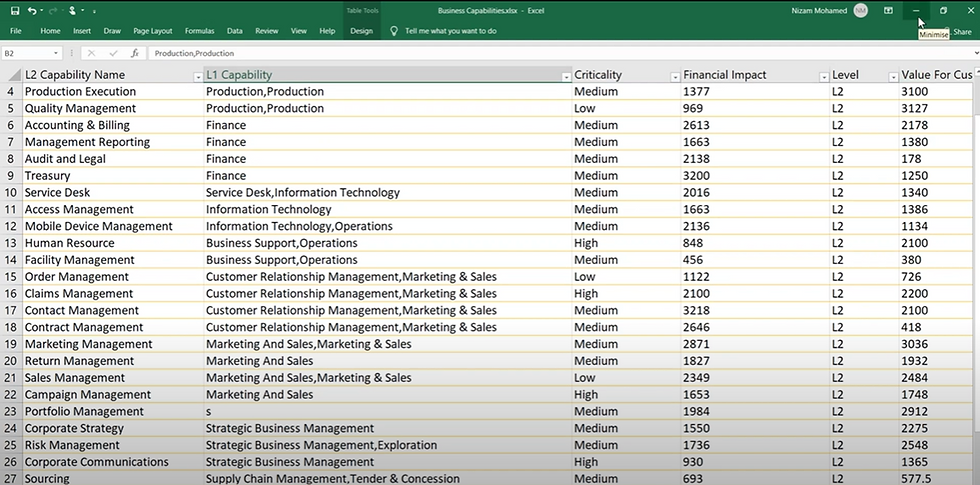The image size is (980, 485).
Task: Click the Name Box showing B2
Action: tap(25, 54)
